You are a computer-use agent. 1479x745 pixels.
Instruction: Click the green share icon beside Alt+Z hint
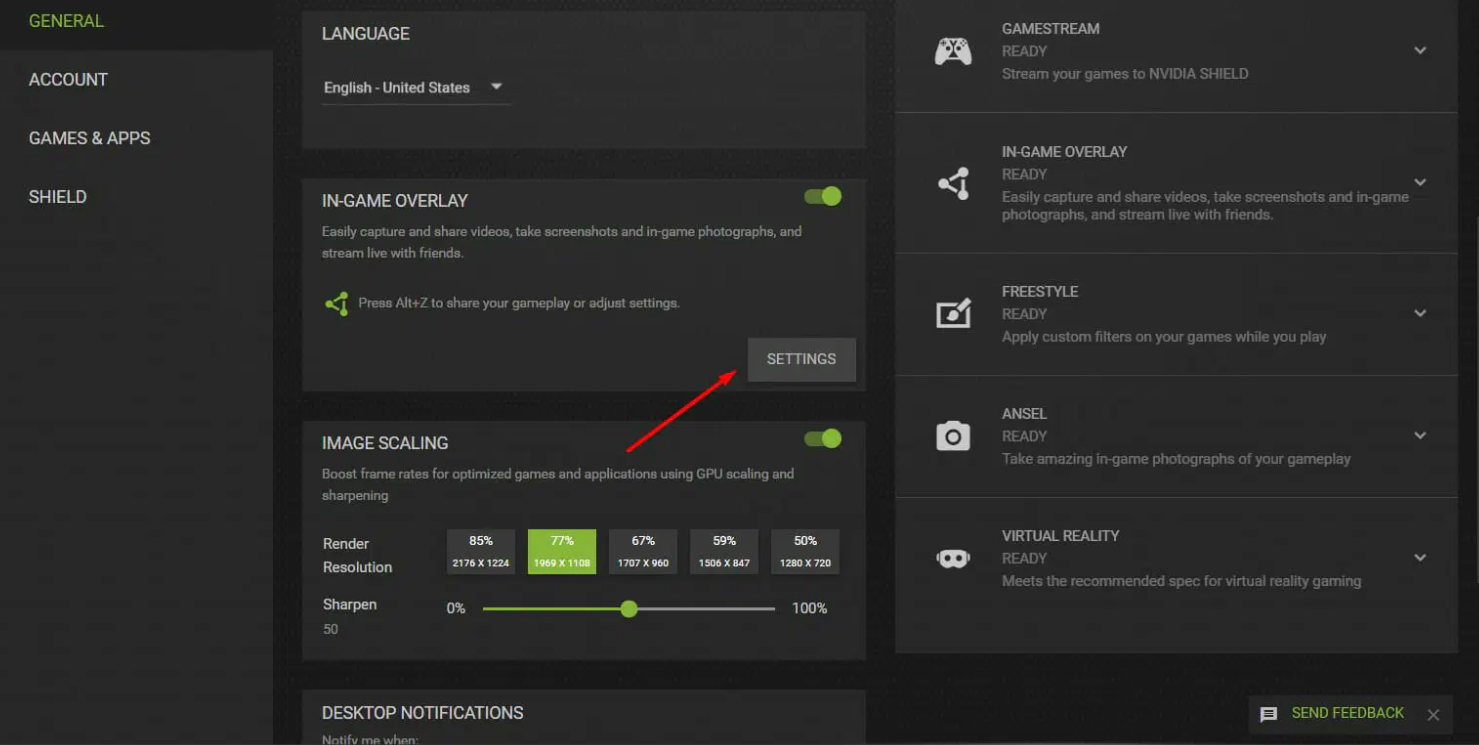click(337, 303)
